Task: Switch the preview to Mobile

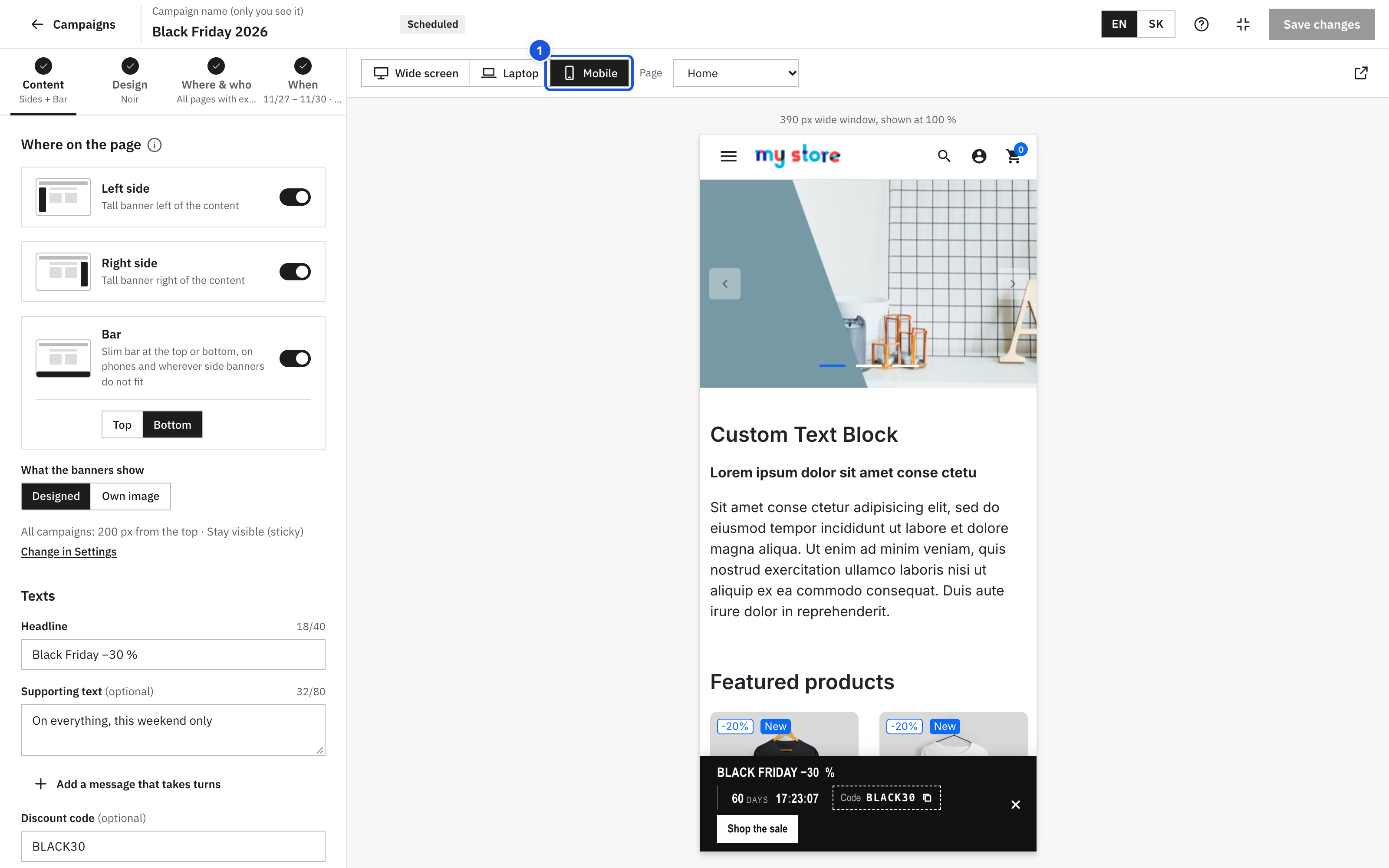Action: point(589,73)
